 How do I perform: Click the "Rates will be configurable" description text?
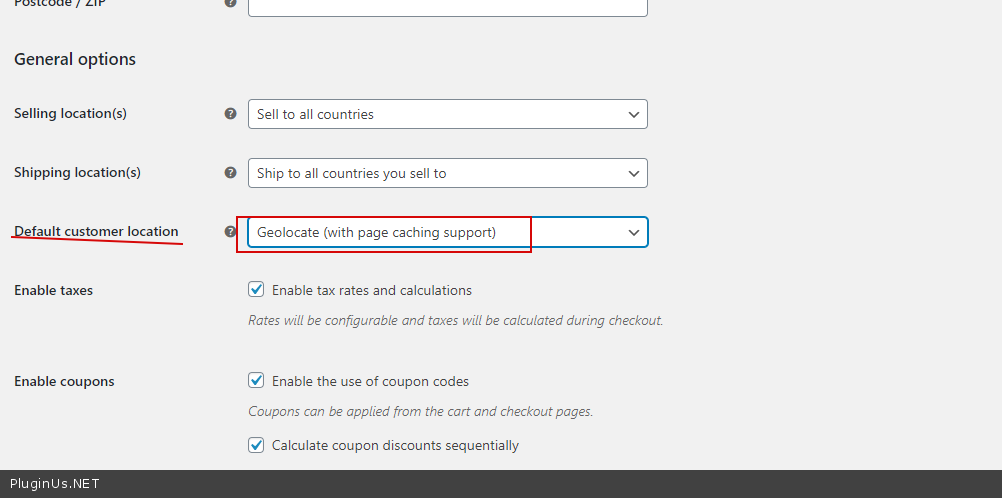(x=455, y=321)
